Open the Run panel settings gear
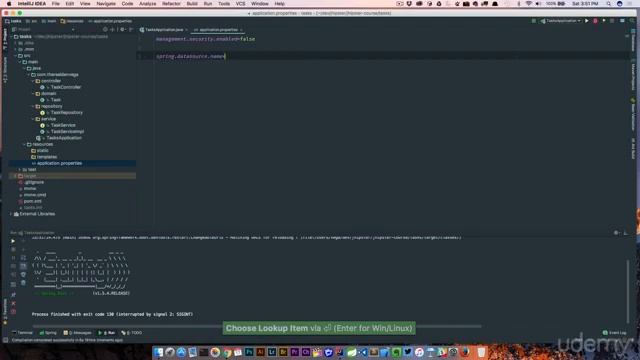 coord(616,233)
